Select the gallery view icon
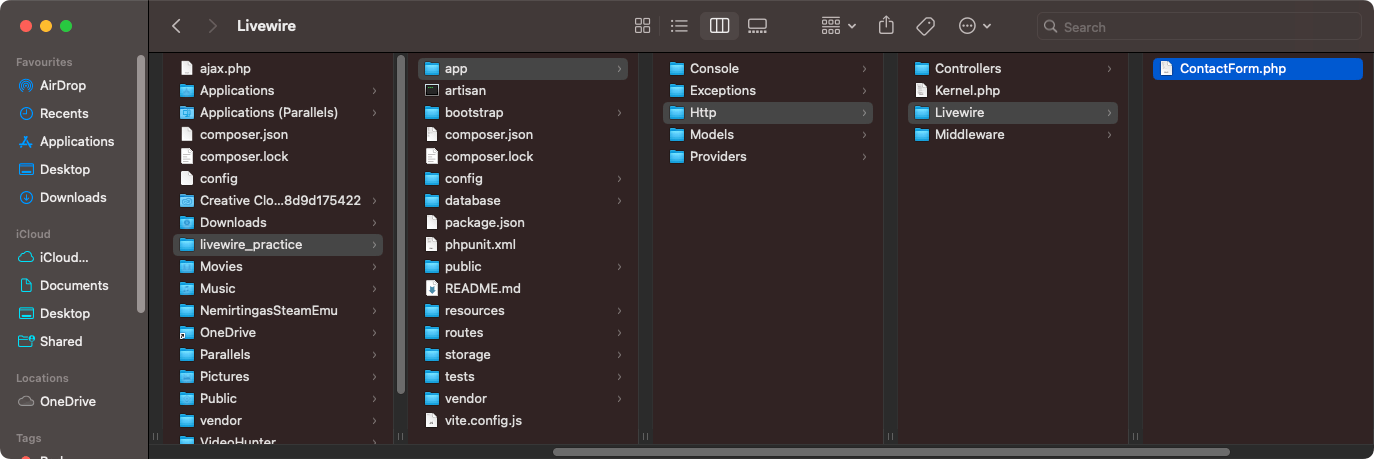Screen dimensions: 1374x459 [x=757, y=26]
